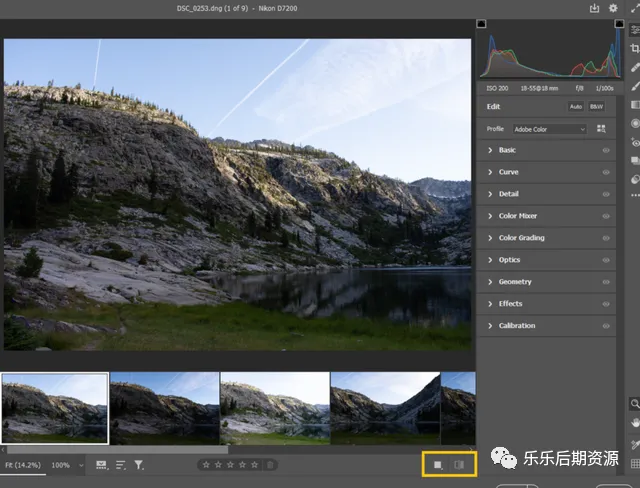Select the Adjustment Brush tool
Viewport: 640px width, 488px height.
click(634, 85)
